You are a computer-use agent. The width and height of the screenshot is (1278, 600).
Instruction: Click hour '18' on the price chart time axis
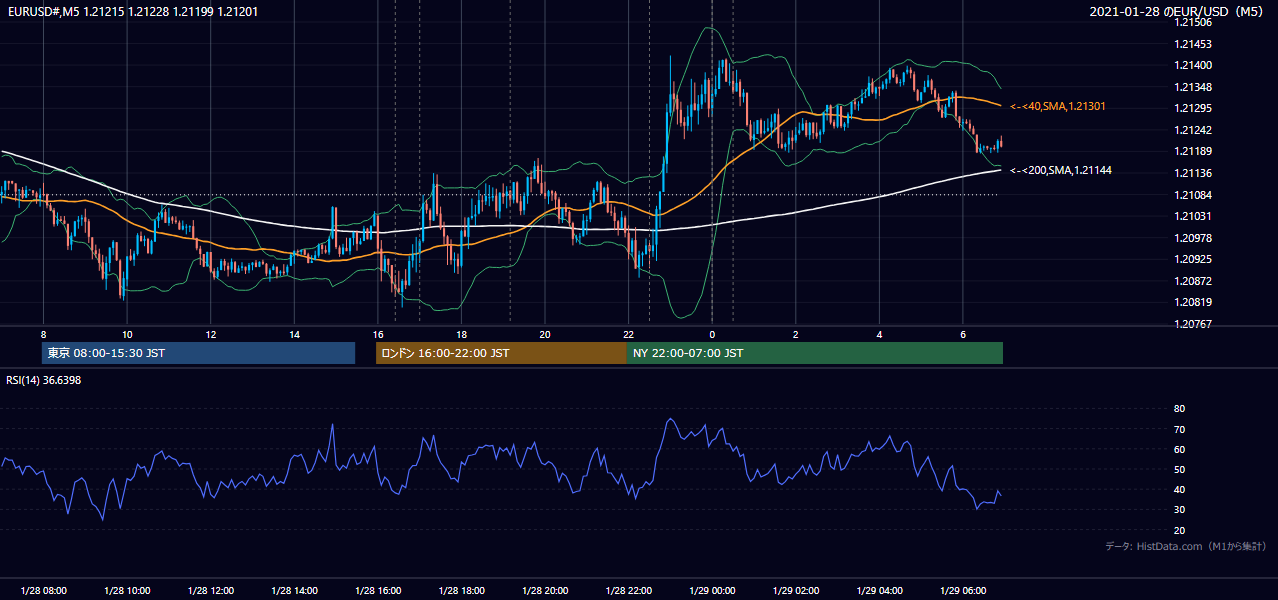point(461,334)
